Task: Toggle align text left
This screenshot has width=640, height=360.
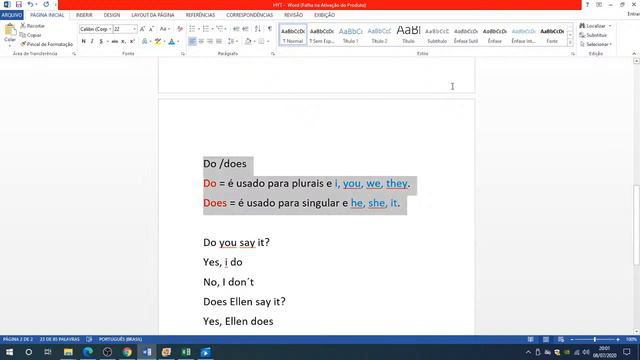Action: (x=192, y=41)
